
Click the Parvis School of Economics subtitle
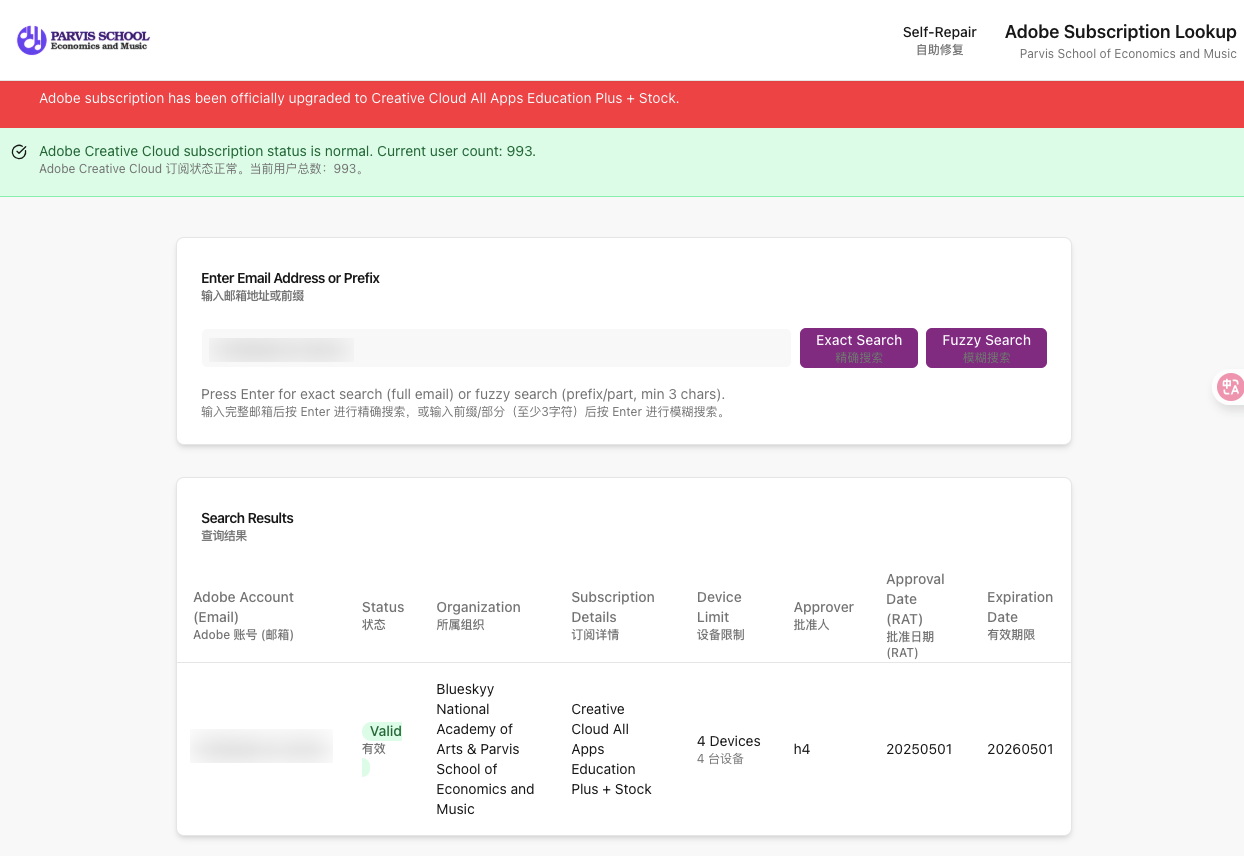(1128, 54)
